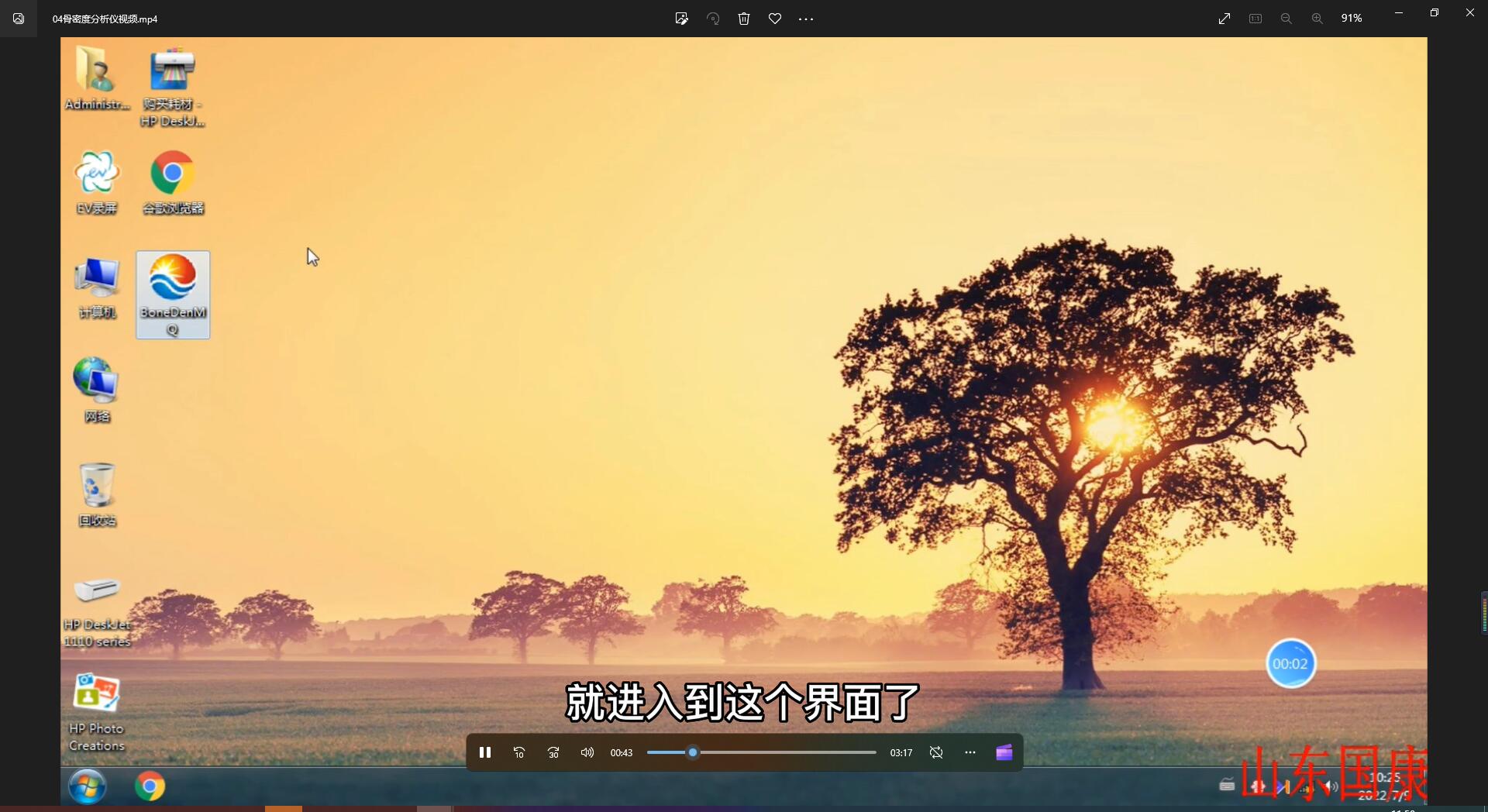Enter full screen mode
1488x812 pixels.
(x=1224, y=19)
